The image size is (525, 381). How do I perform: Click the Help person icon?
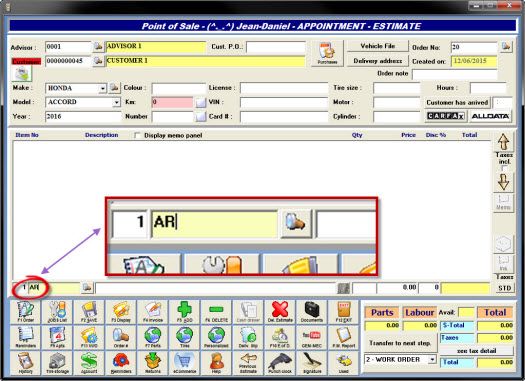click(x=216, y=363)
